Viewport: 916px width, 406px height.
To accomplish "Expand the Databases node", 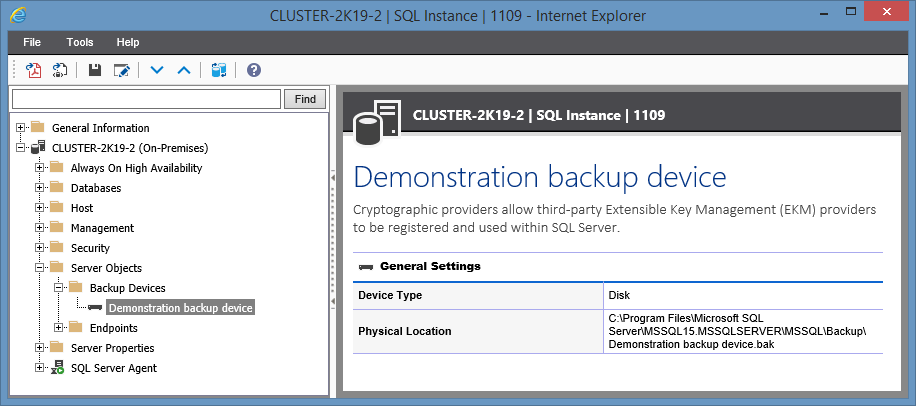I will point(40,188).
